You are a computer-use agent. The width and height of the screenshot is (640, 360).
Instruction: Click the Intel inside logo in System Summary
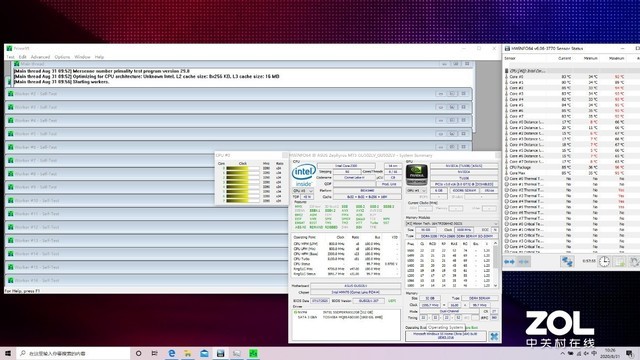(x=304, y=176)
